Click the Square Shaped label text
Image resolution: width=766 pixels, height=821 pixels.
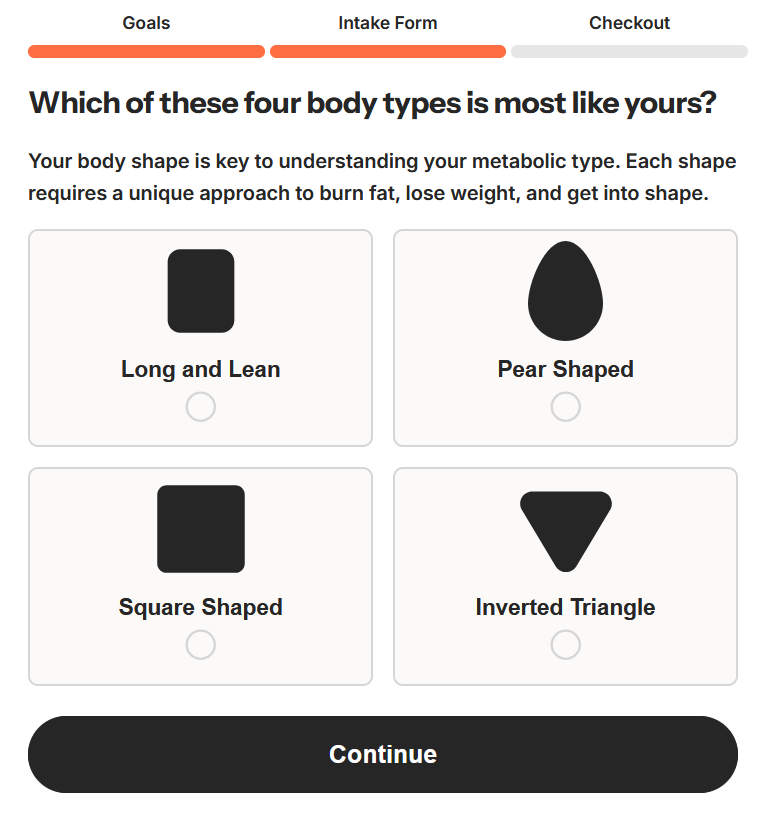[201, 607]
